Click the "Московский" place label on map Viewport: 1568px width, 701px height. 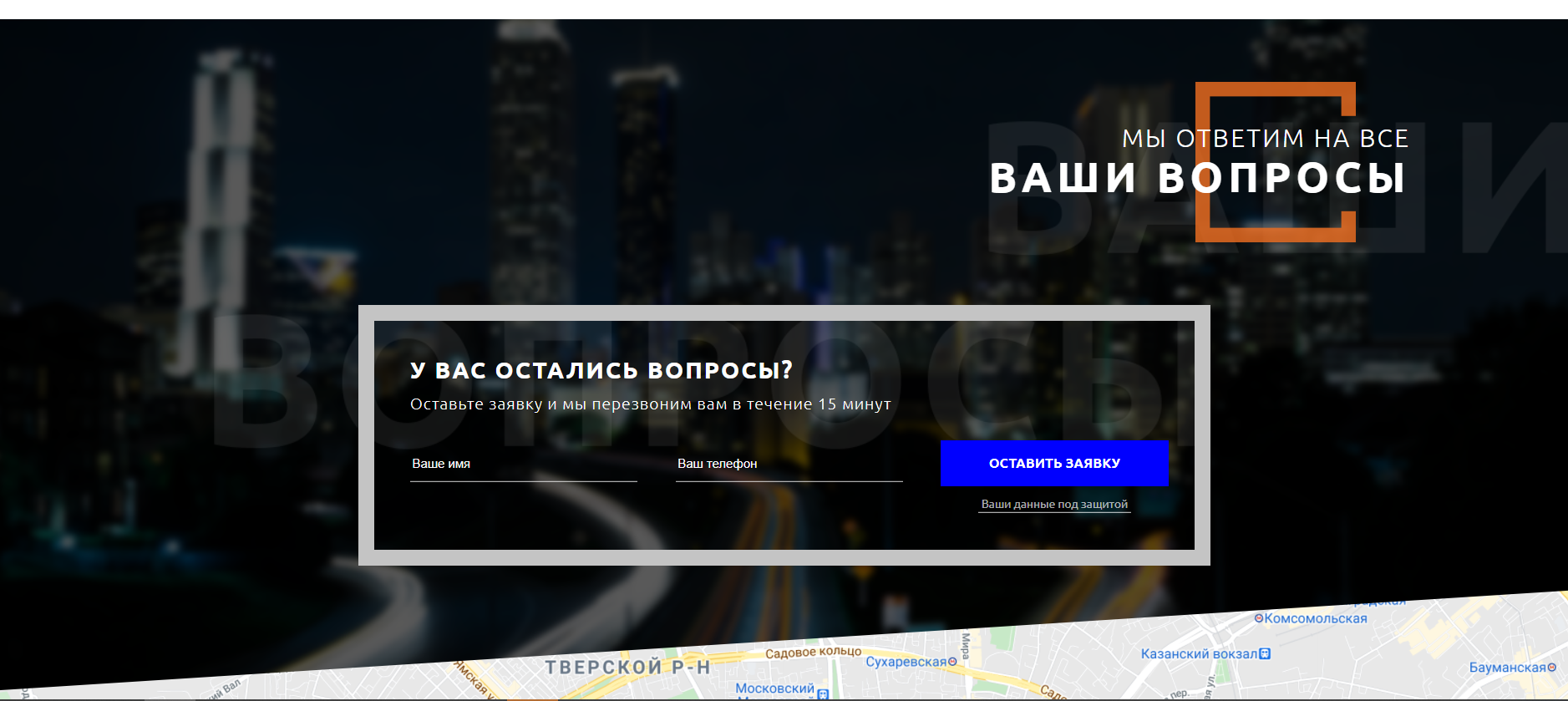pyautogui.click(x=774, y=688)
